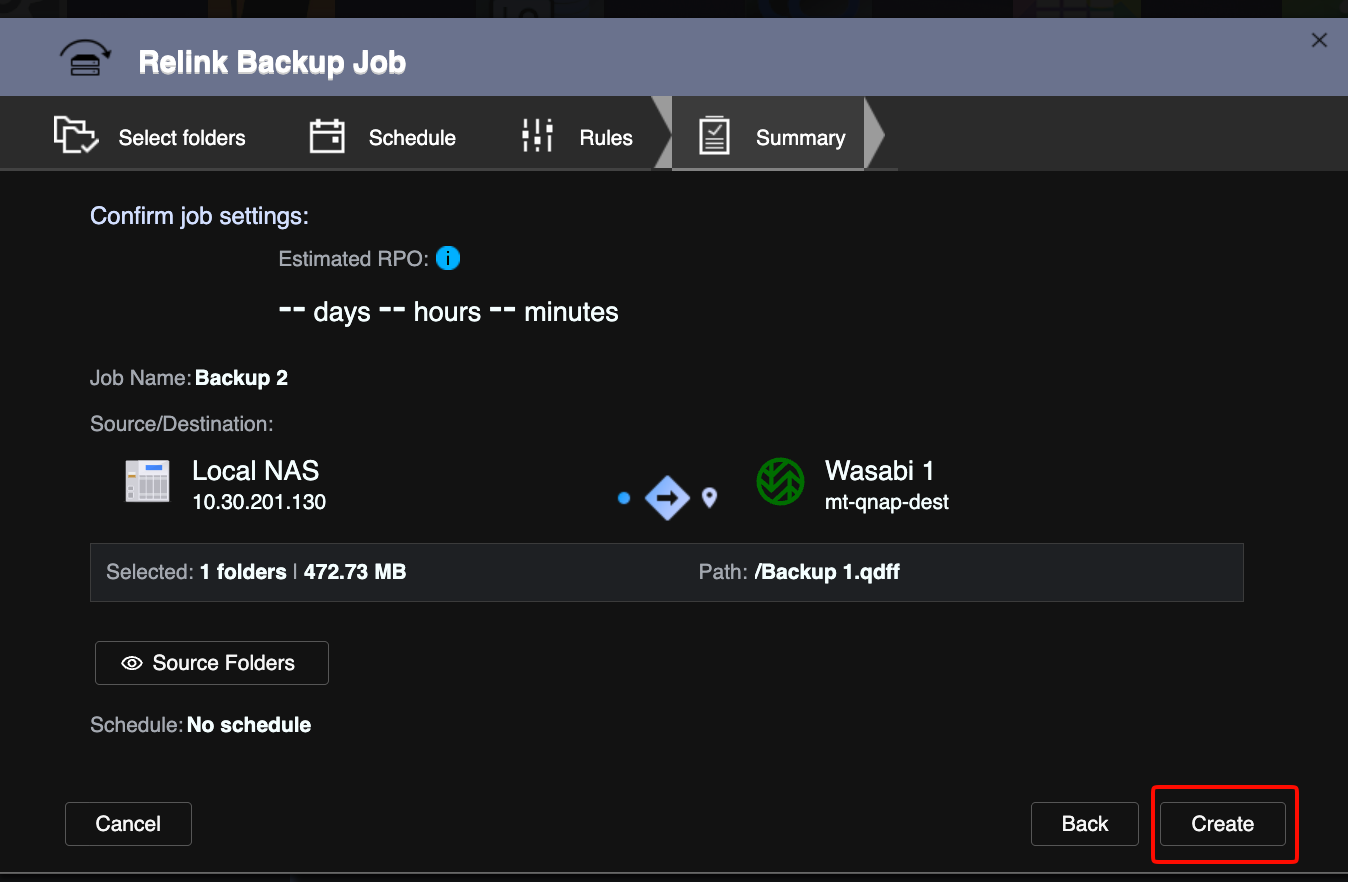Click the Relink Backup Job header icon
1348x882 pixels.
(x=84, y=60)
